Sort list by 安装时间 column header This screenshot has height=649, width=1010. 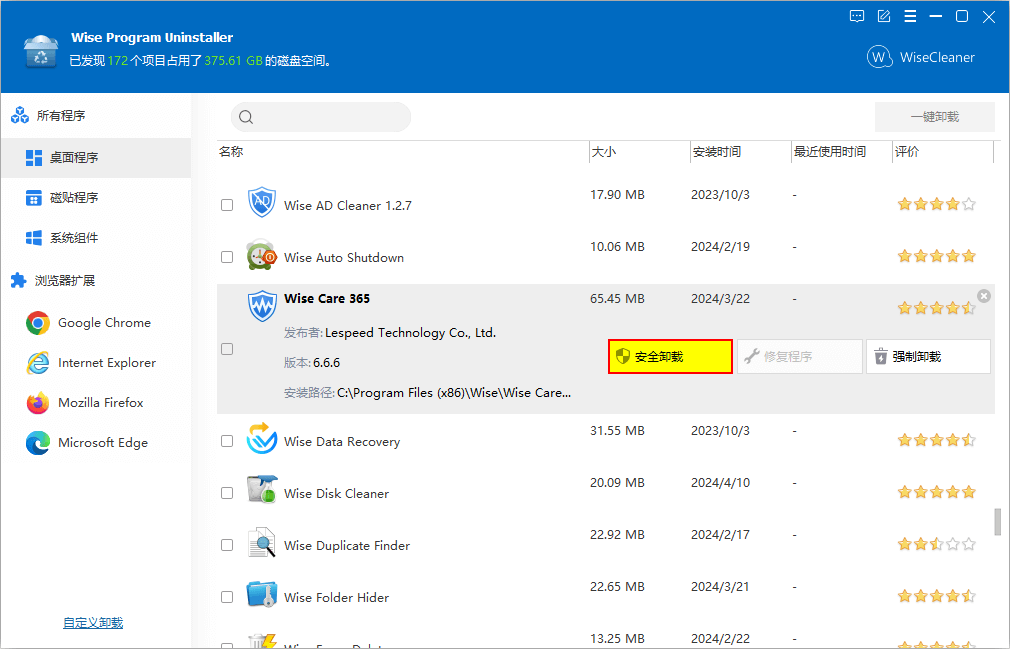[x=740, y=152]
